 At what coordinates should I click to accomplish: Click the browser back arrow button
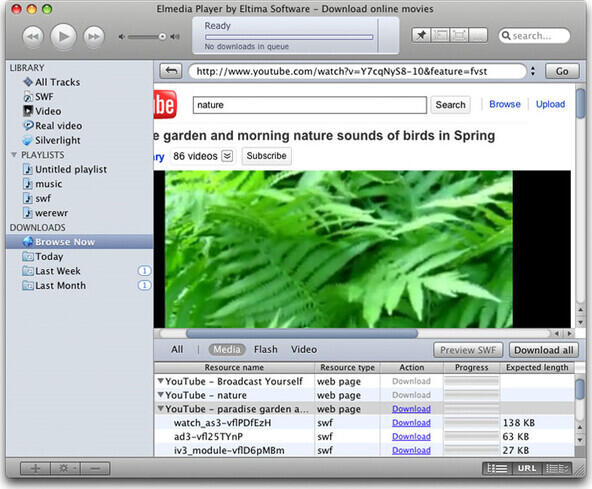171,71
